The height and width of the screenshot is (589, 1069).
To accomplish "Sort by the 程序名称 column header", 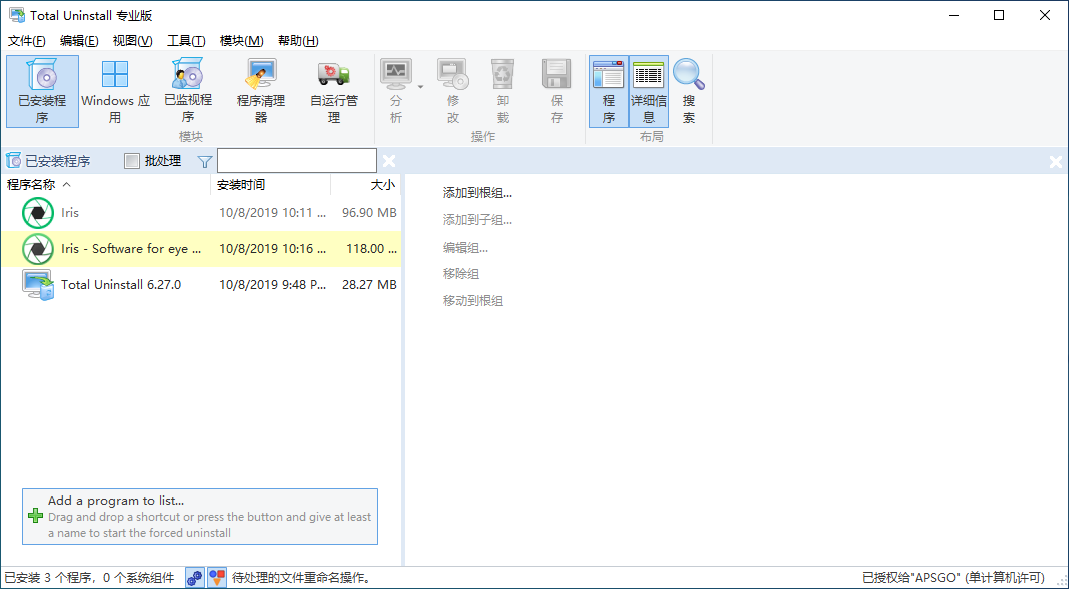I will [105, 184].
